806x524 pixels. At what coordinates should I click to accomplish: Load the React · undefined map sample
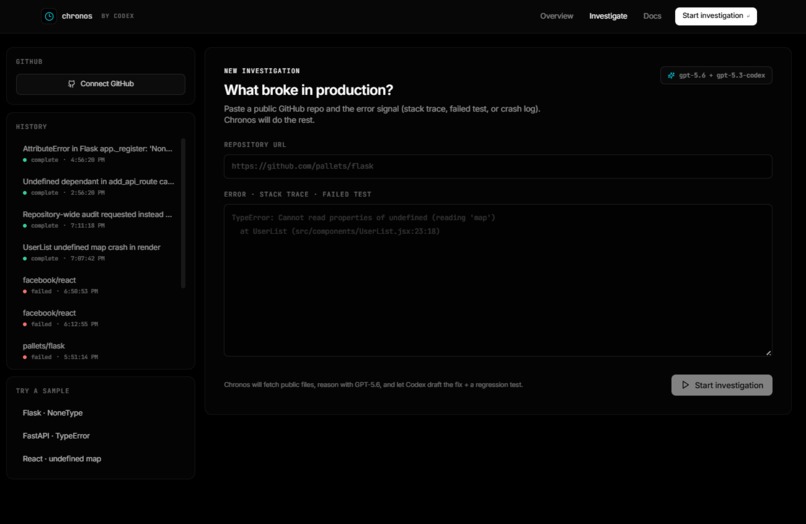click(x=62, y=459)
